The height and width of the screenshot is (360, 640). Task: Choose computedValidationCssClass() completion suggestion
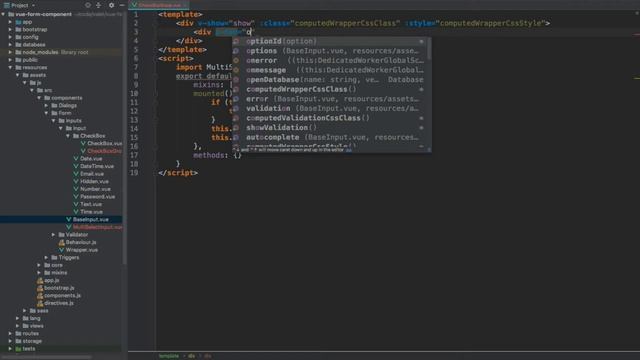tap(329, 118)
